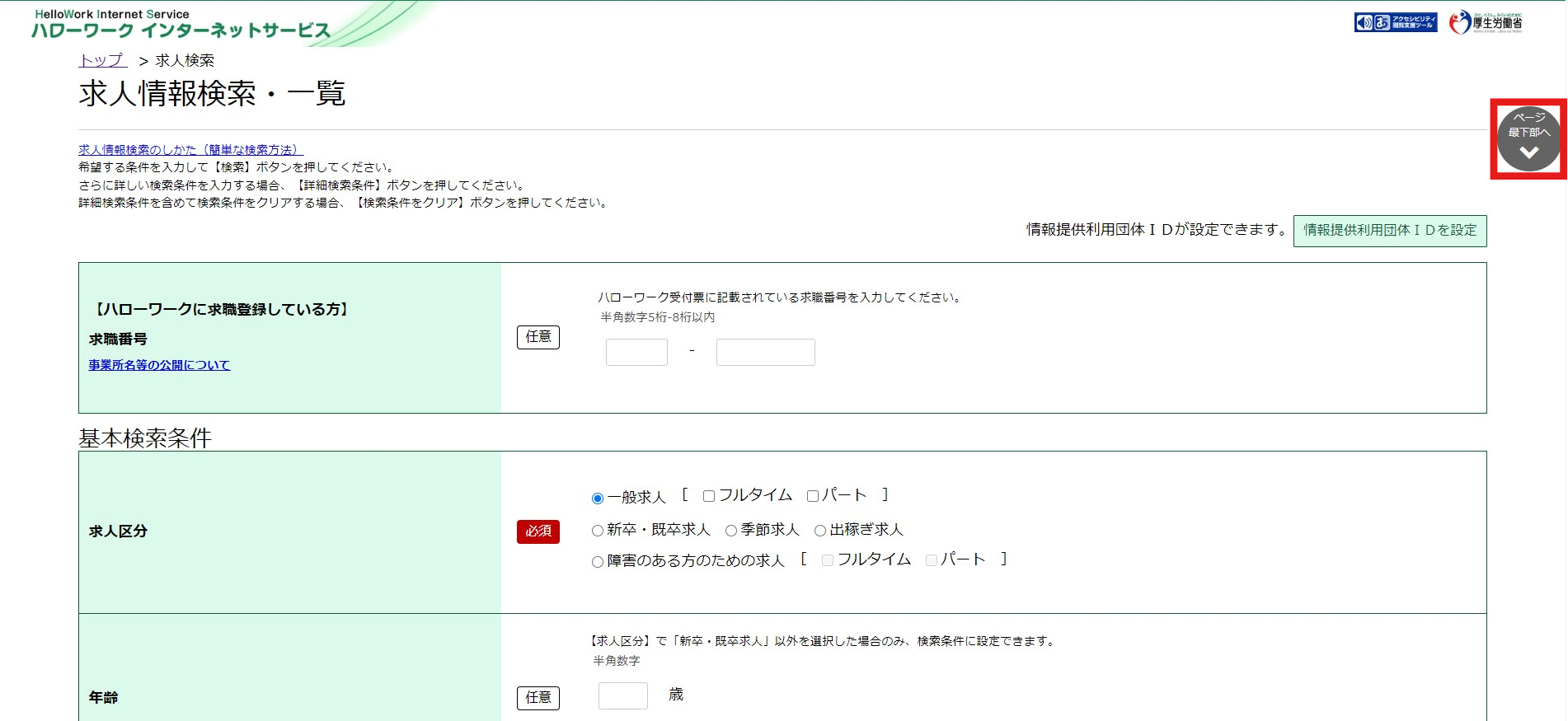Viewport: 1568px width, 721px height.
Task: Select the 新卒・既卒求人 radio option
Action: click(x=598, y=531)
